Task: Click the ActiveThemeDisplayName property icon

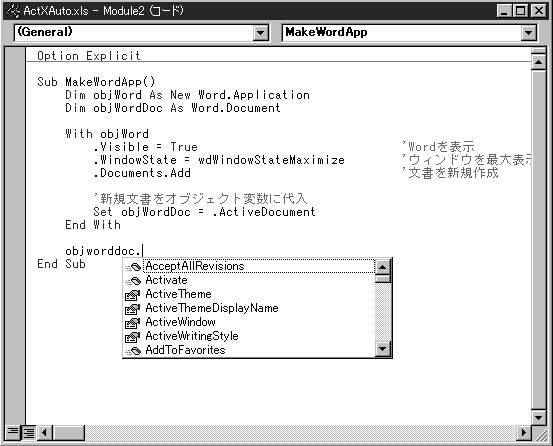Action: 133,309
